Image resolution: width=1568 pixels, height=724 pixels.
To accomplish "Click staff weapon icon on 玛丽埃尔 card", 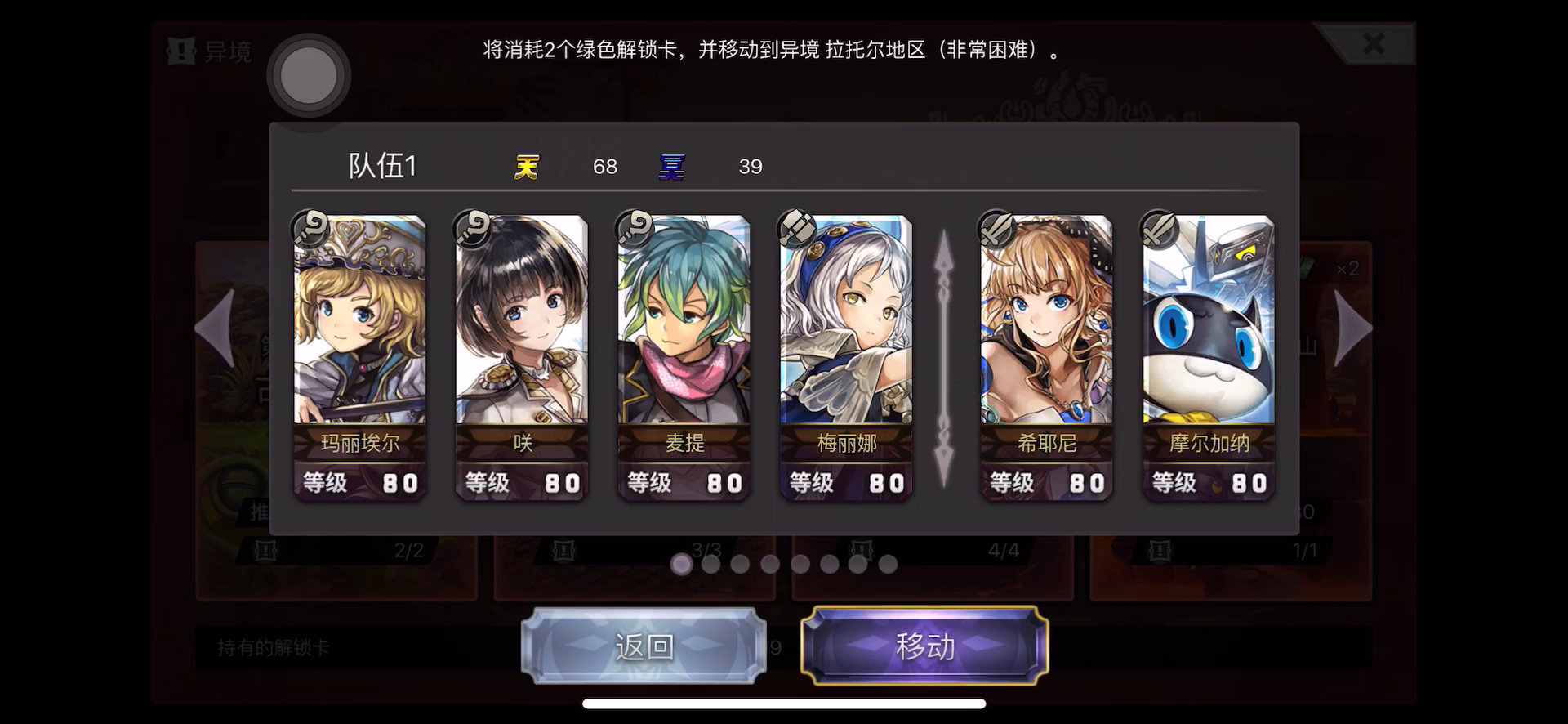I will click(x=310, y=228).
